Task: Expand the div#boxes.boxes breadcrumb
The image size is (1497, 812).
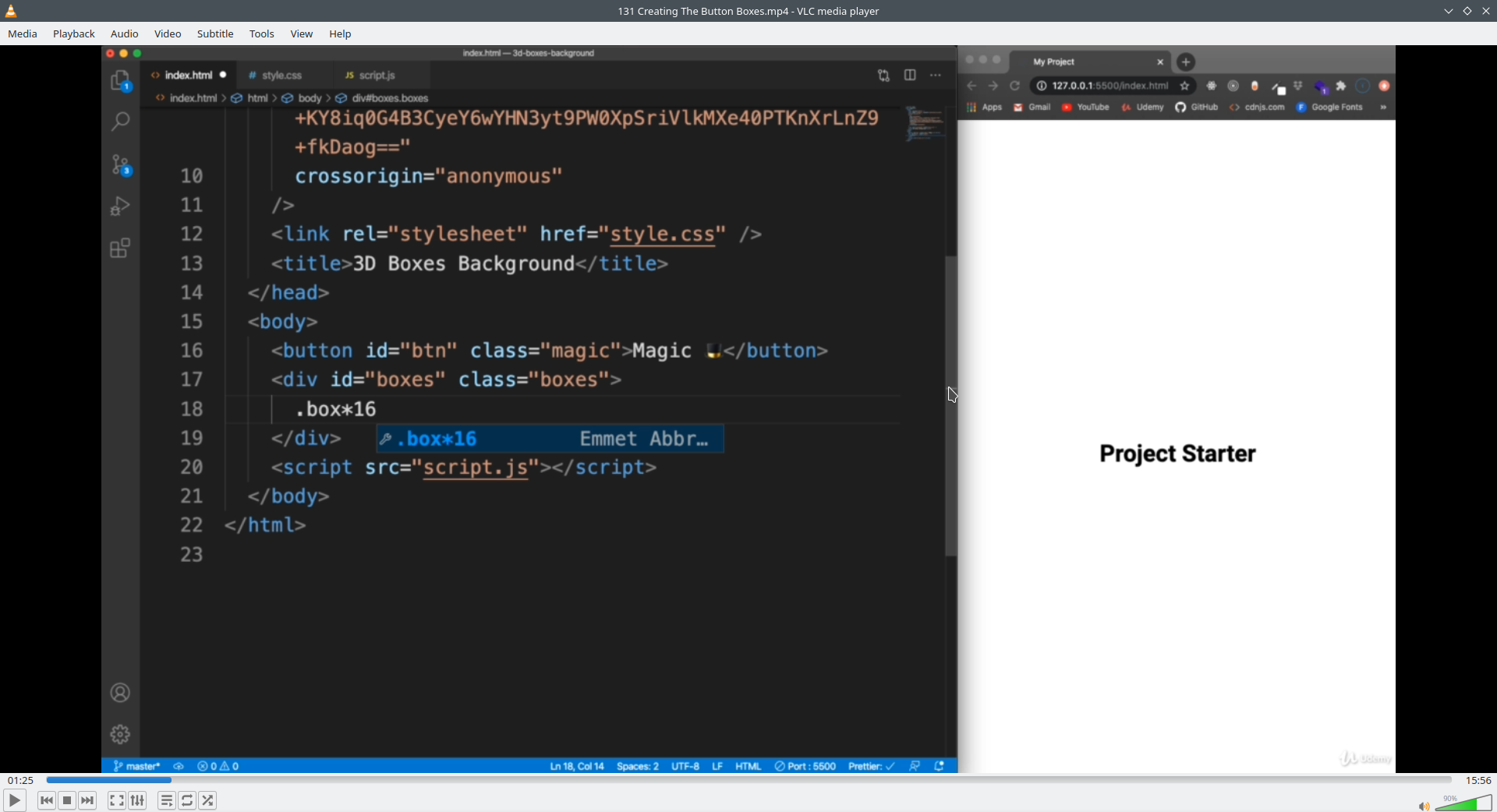Action: coord(382,98)
